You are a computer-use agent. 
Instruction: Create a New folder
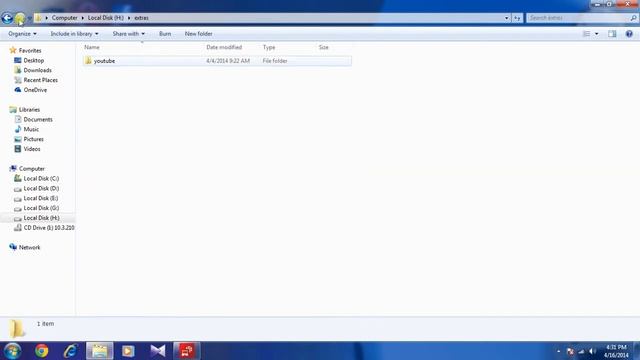(x=198, y=34)
